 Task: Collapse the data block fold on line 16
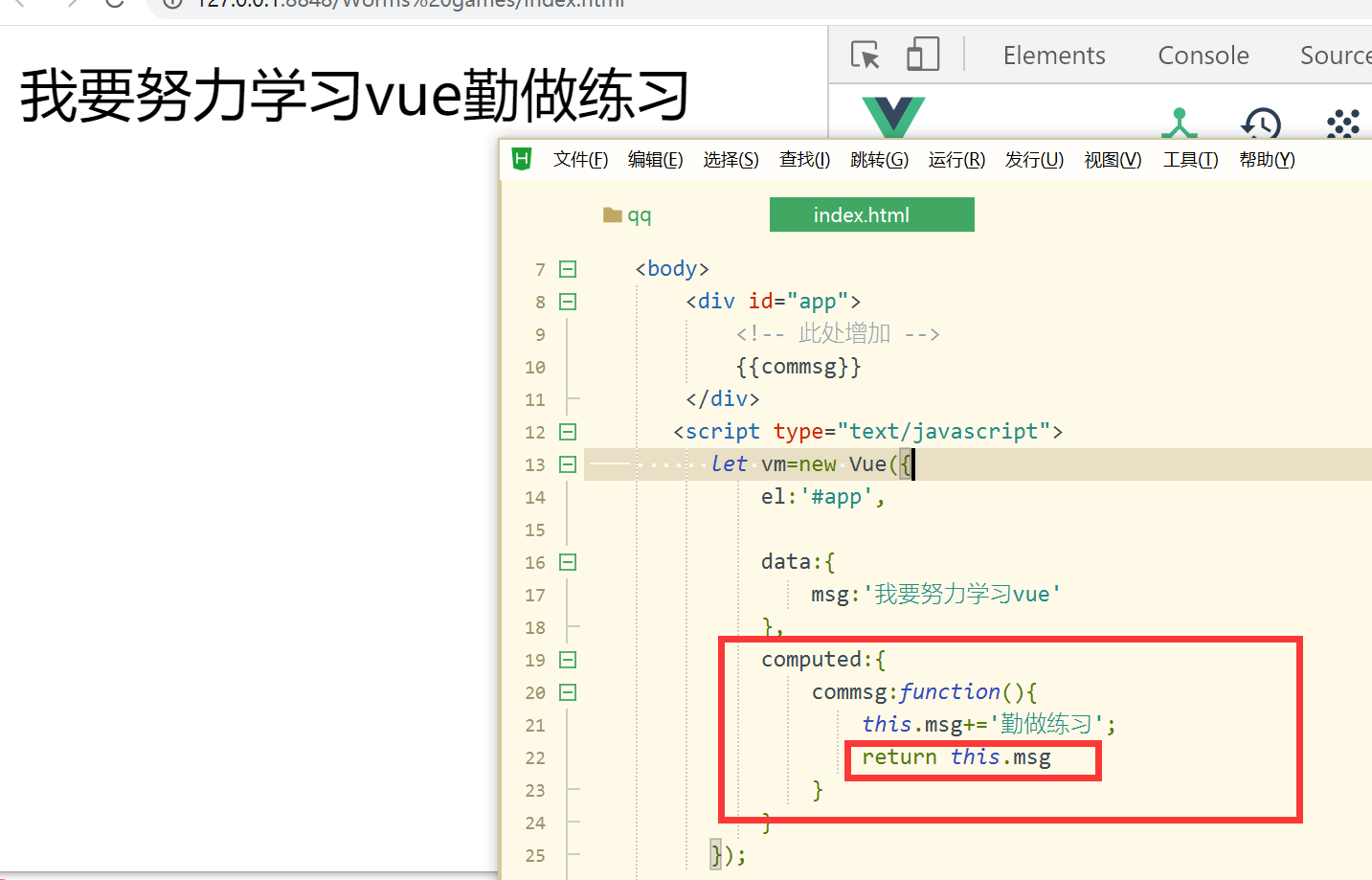[x=568, y=562]
